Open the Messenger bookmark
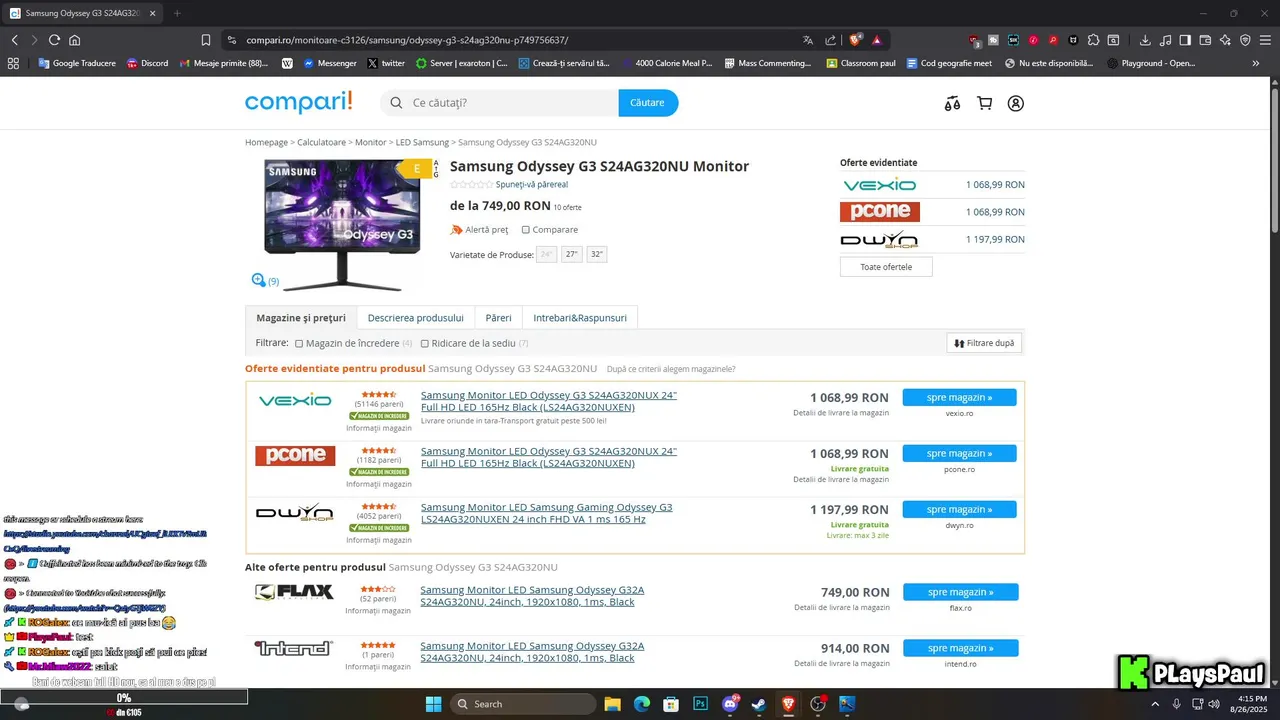 pyautogui.click(x=329, y=63)
